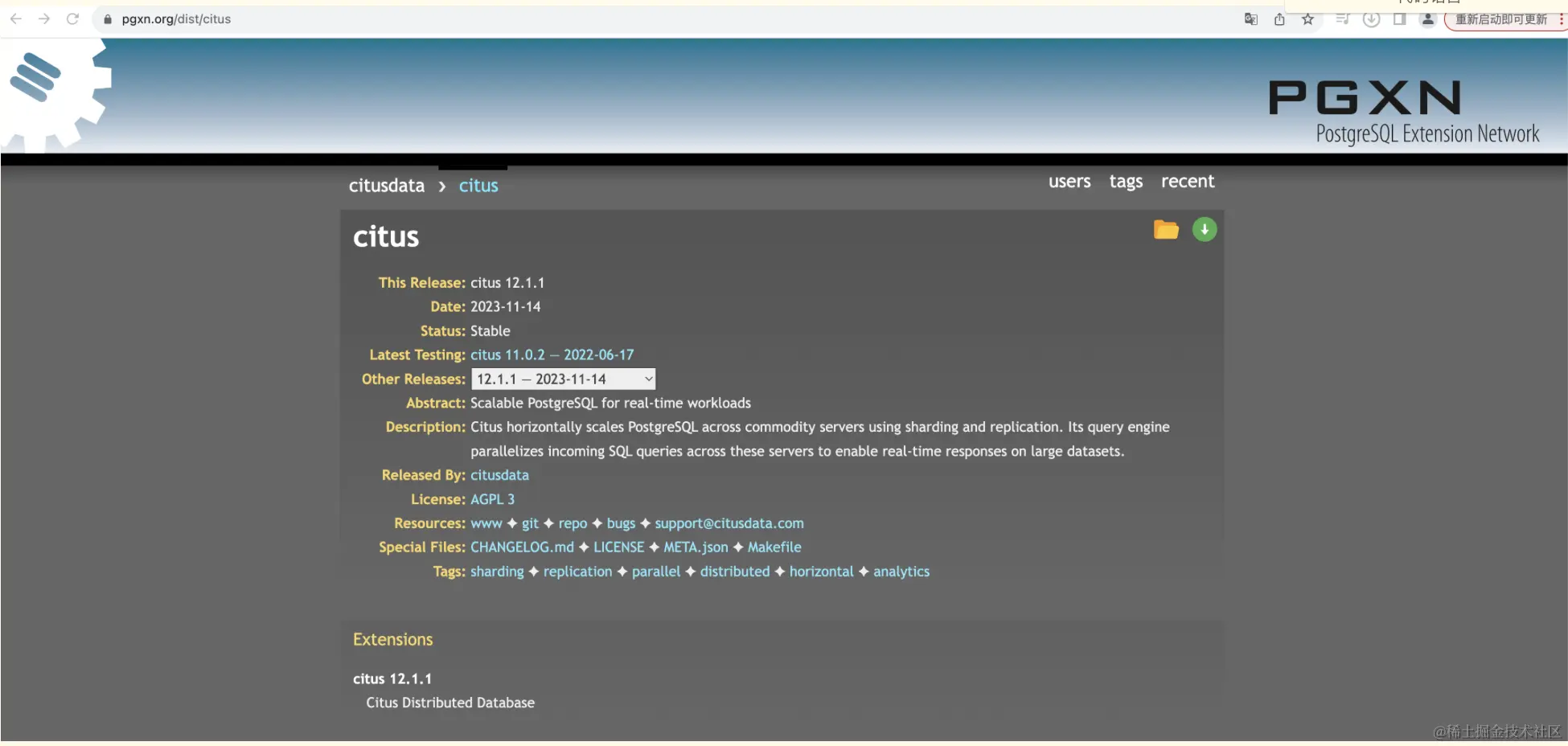Image resolution: width=1568 pixels, height=746 pixels.
Task: Open the translate page icon
Action: tap(1250, 19)
